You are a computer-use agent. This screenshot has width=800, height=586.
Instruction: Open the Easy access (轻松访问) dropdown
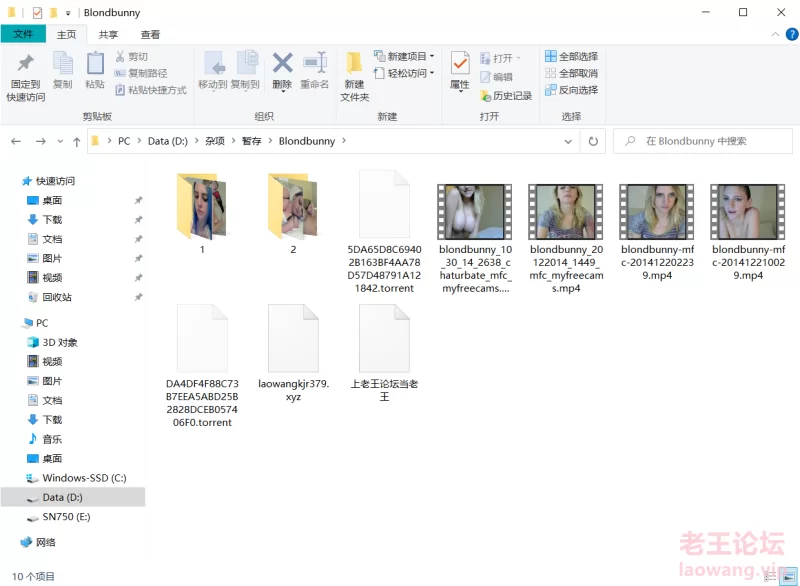(x=405, y=73)
